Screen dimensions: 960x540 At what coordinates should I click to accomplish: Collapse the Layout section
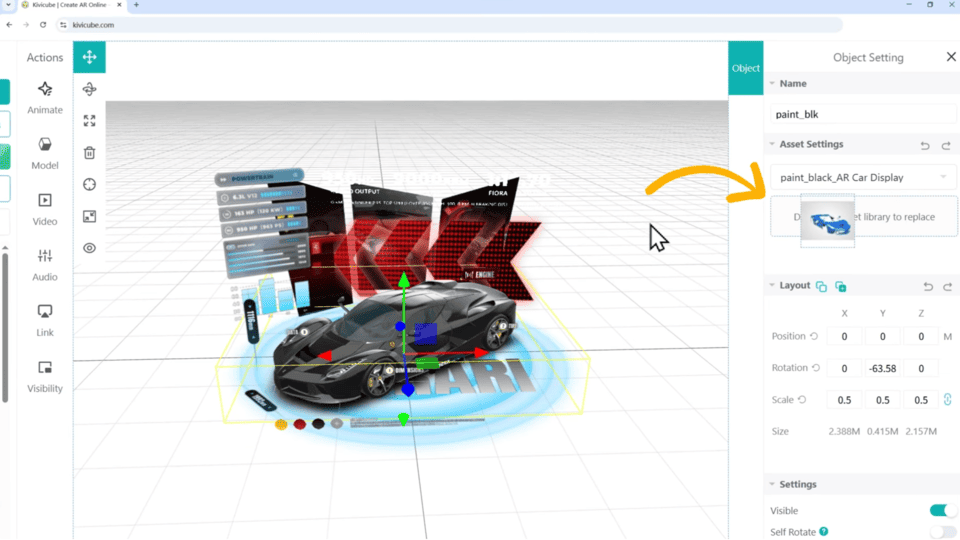772,285
